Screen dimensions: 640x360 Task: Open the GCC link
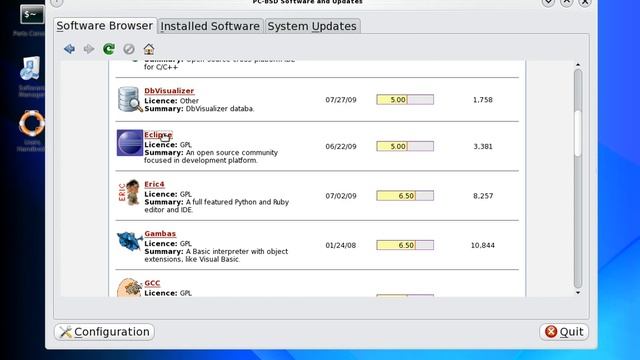[x=152, y=283]
